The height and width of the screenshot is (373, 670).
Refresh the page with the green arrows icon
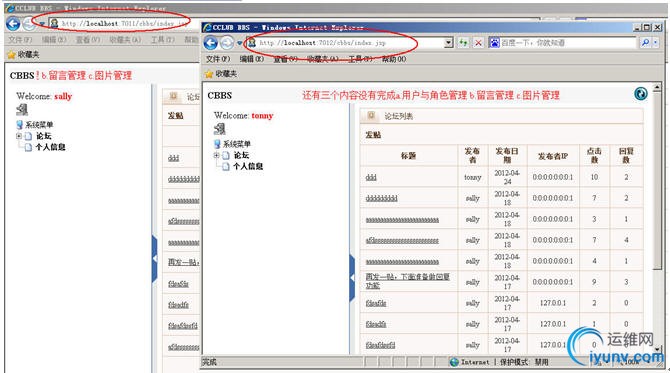tap(463, 43)
